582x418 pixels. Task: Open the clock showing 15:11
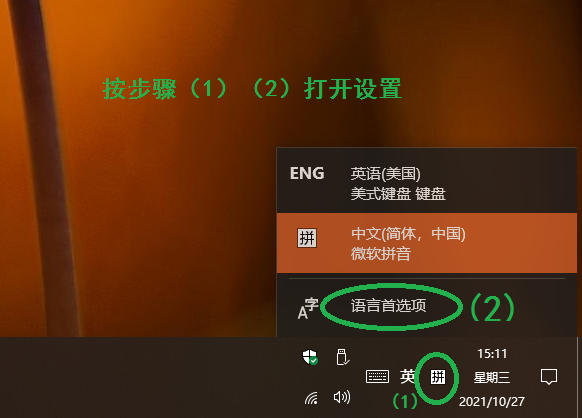click(x=492, y=354)
